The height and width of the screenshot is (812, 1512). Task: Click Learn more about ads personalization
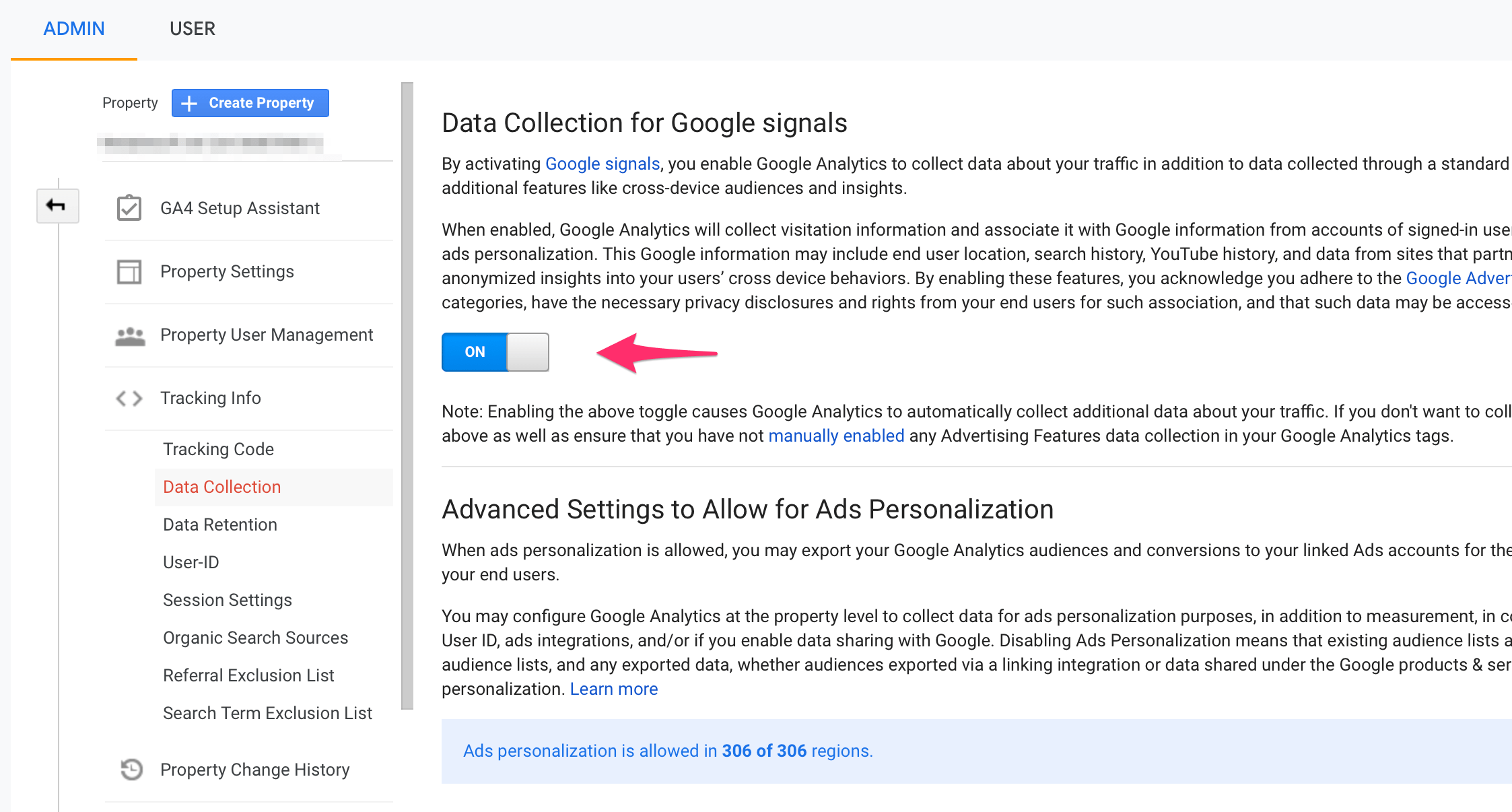coord(613,689)
